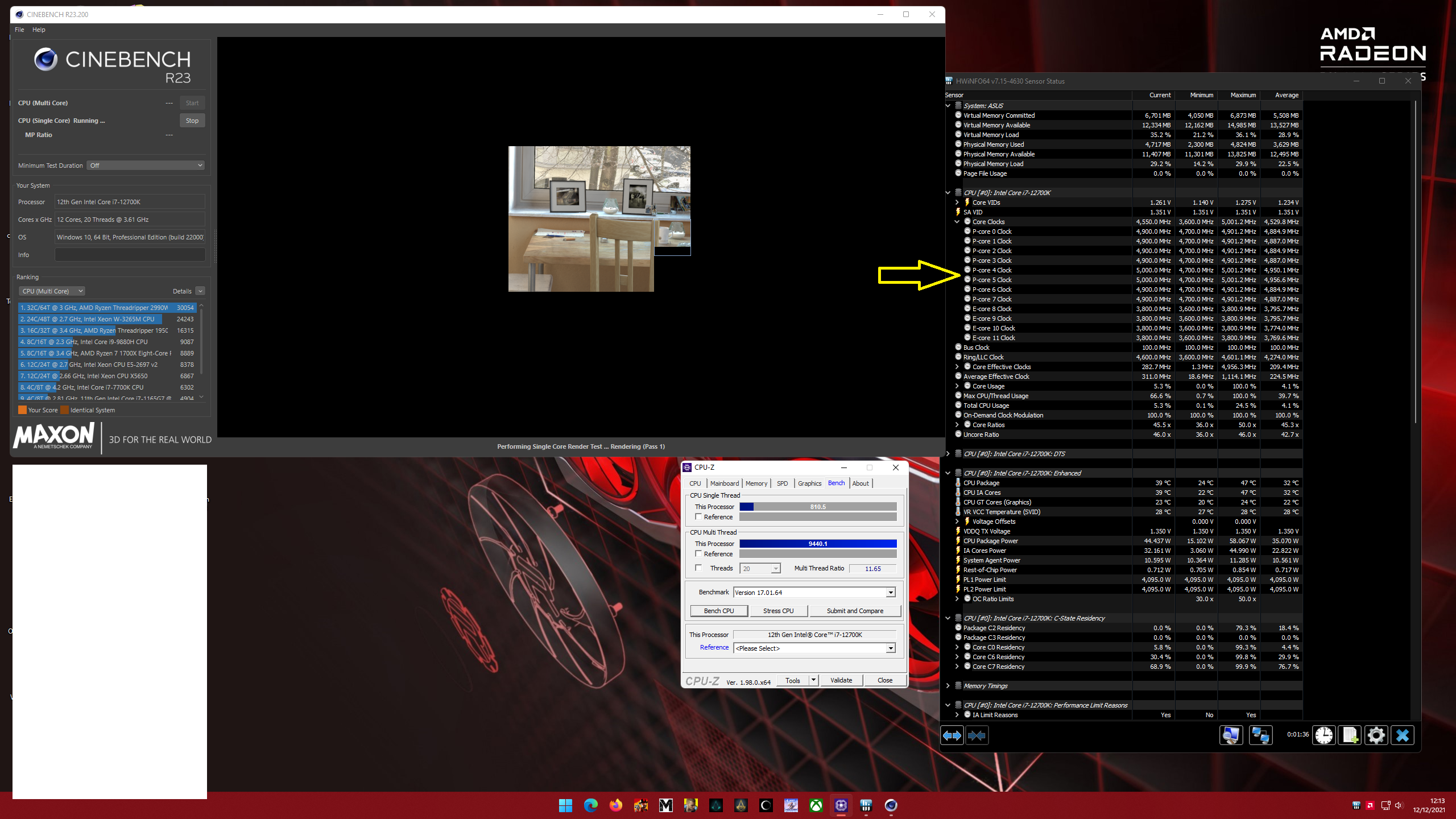Screen dimensions: 1456x819
Task: Click Bench CPU button in CPU-Z
Action: point(719,611)
